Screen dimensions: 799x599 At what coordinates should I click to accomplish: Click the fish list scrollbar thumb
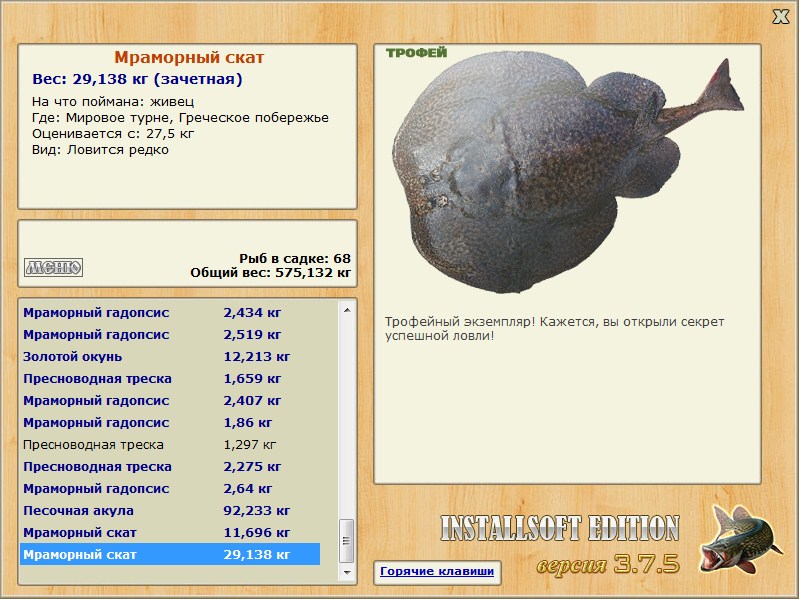pos(347,541)
